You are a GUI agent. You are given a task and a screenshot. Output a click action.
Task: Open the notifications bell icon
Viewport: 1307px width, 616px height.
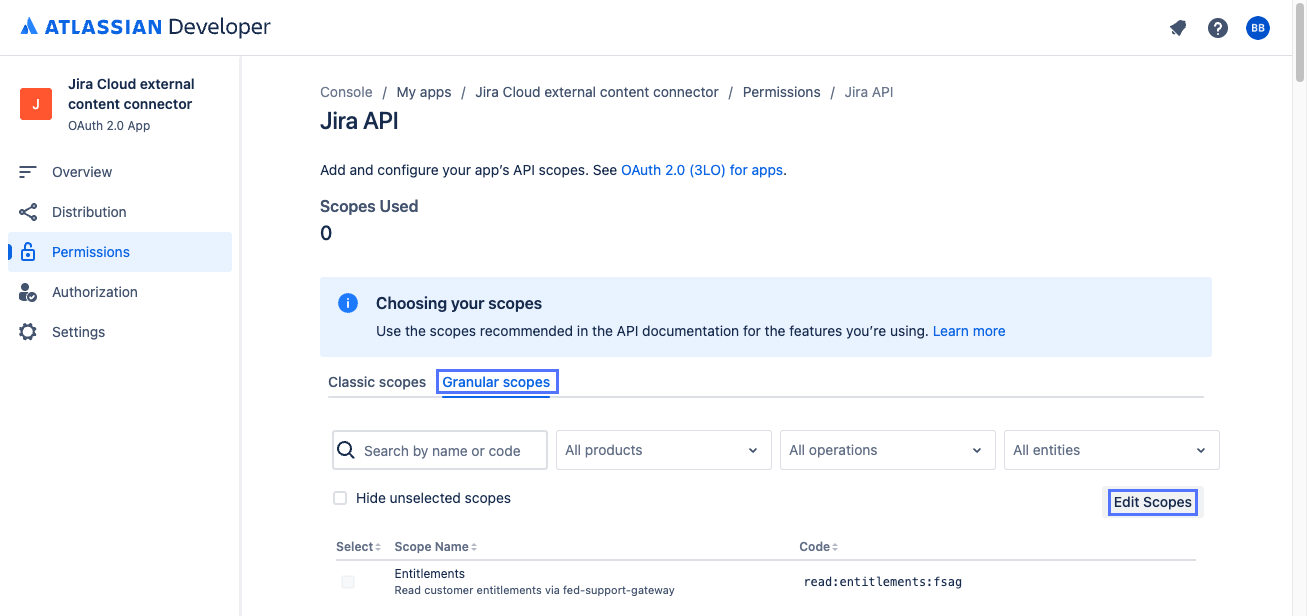click(1178, 28)
